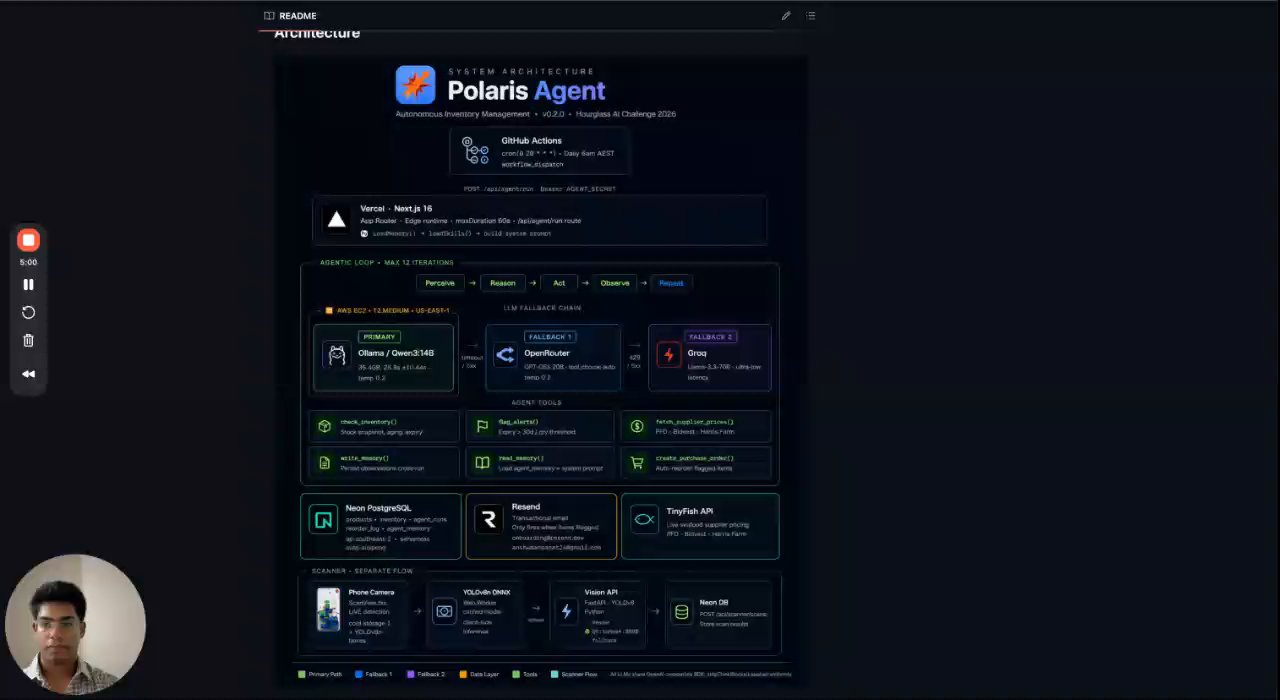Click the Data Layer orange legend swatch
The width and height of the screenshot is (1280, 700).
[x=463, y=674]
